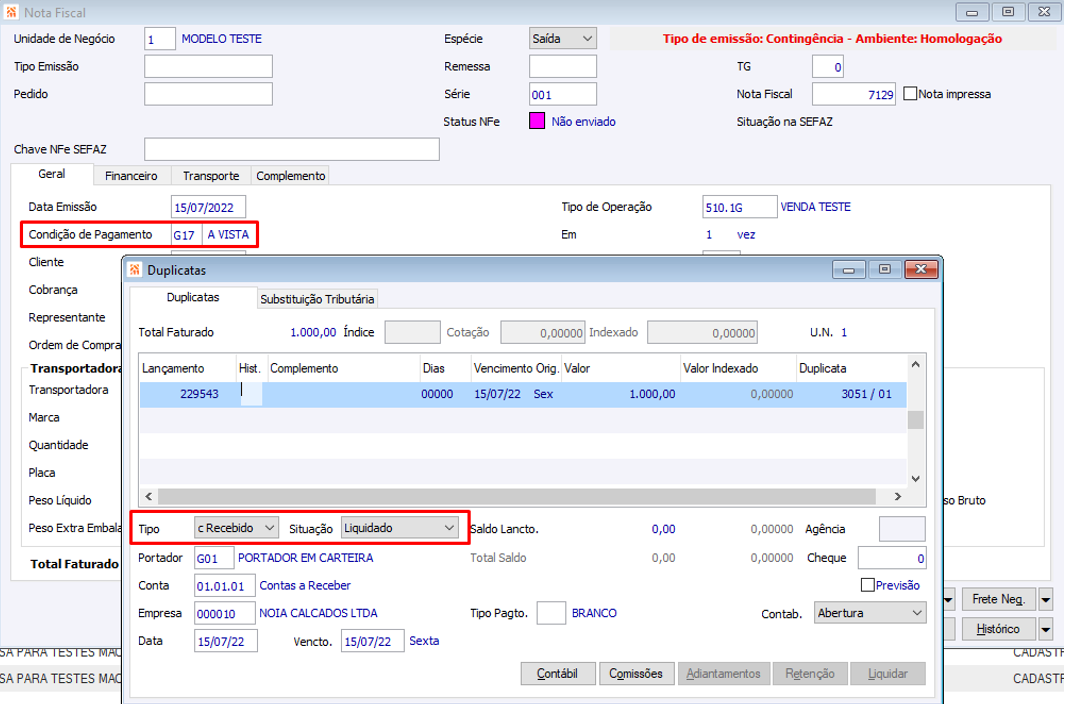Click scroll right arrow of duplicatas grid
This screenshot has width=1068, height=704.
pos(898,496)
